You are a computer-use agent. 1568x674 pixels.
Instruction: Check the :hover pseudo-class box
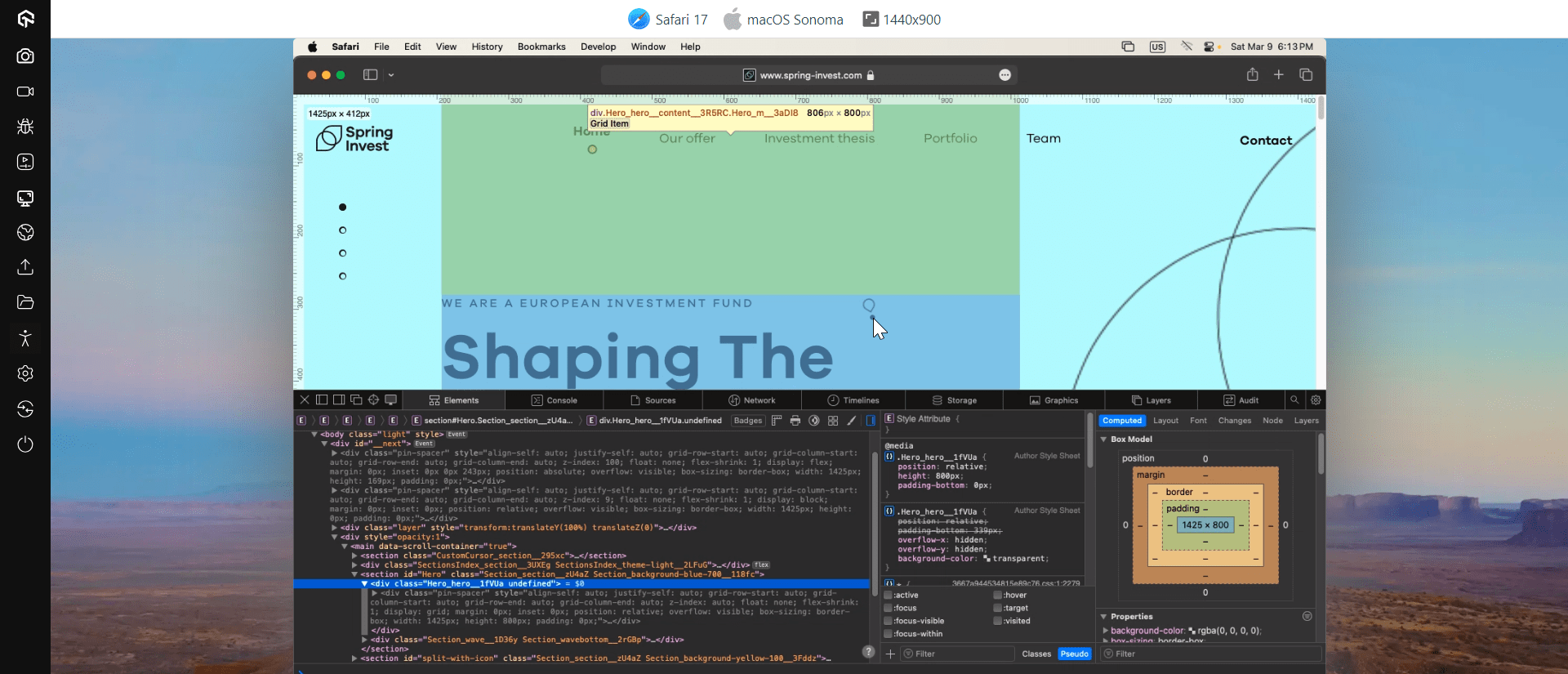click(x=998, y=595)
